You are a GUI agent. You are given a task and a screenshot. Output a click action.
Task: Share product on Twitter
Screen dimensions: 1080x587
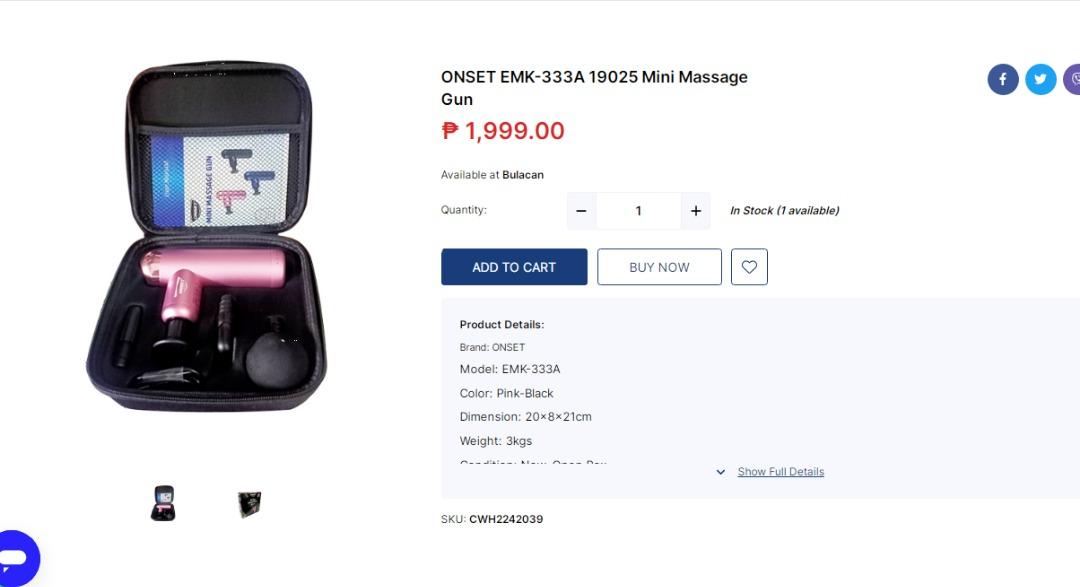[x=1040, y=79]
